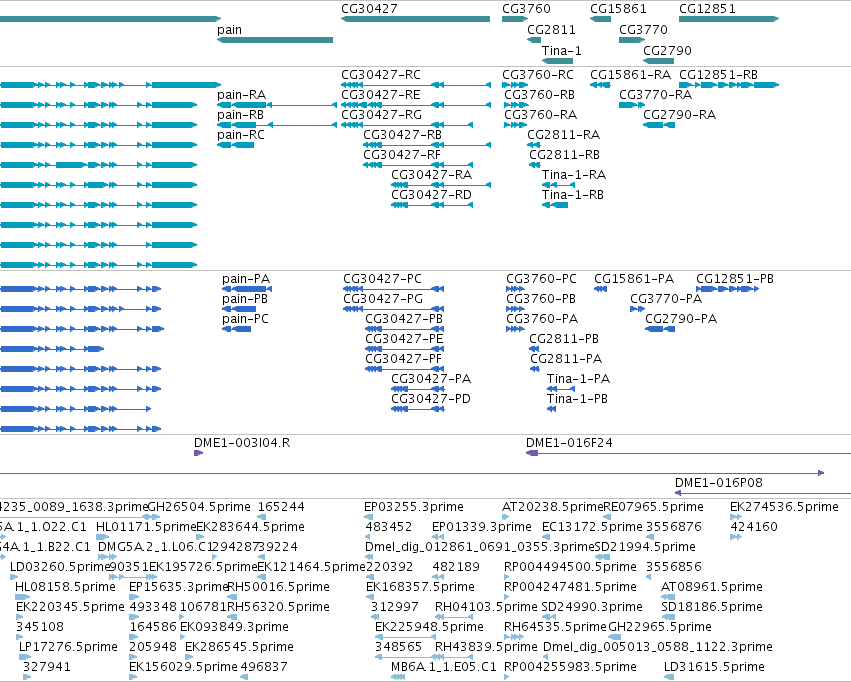Click the CG30427-RC transcript label

(381, 74)
